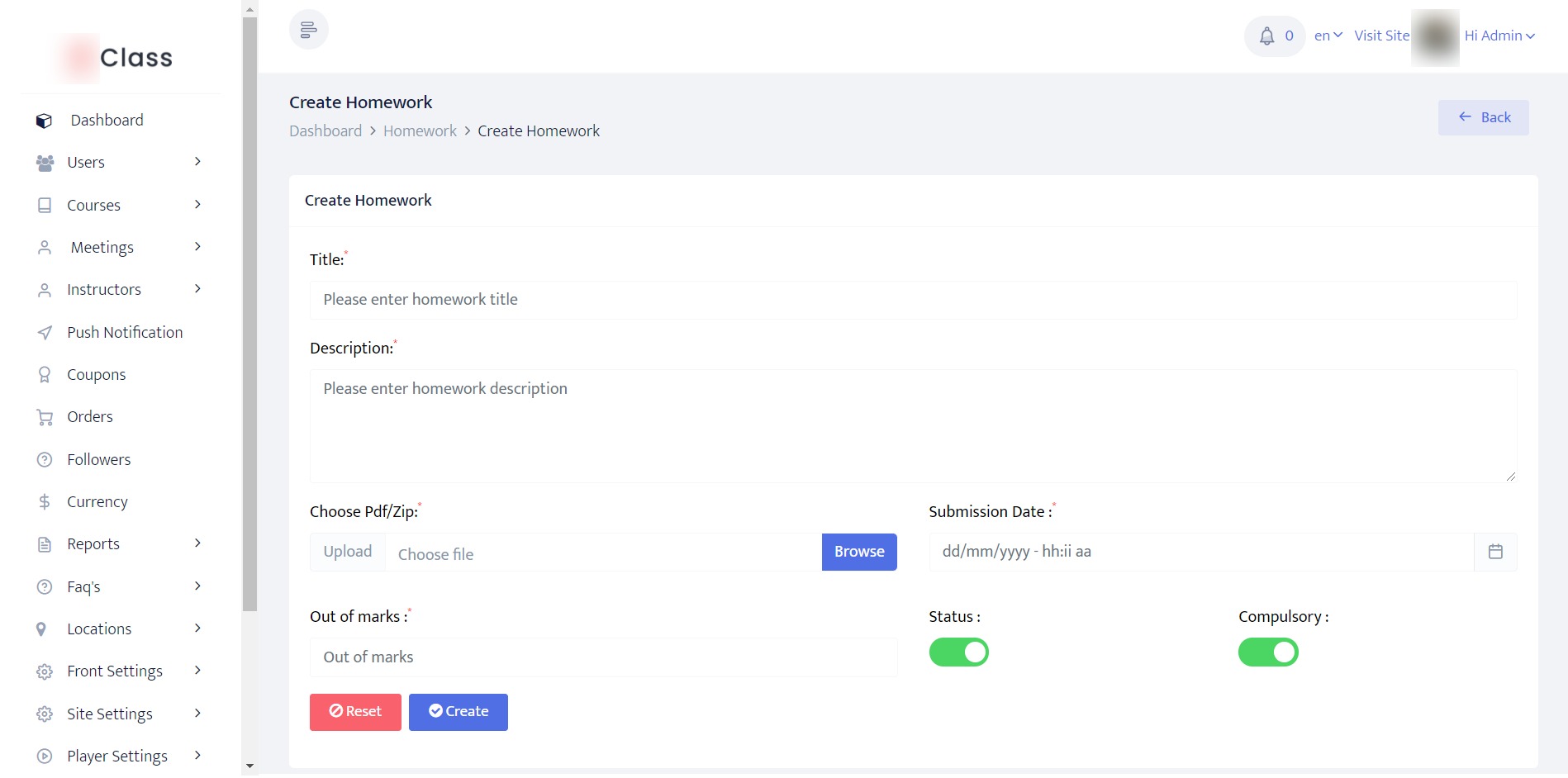Click the homework Title input field
This screenshot has height=778, width=1568.
(x=913, y=300)
